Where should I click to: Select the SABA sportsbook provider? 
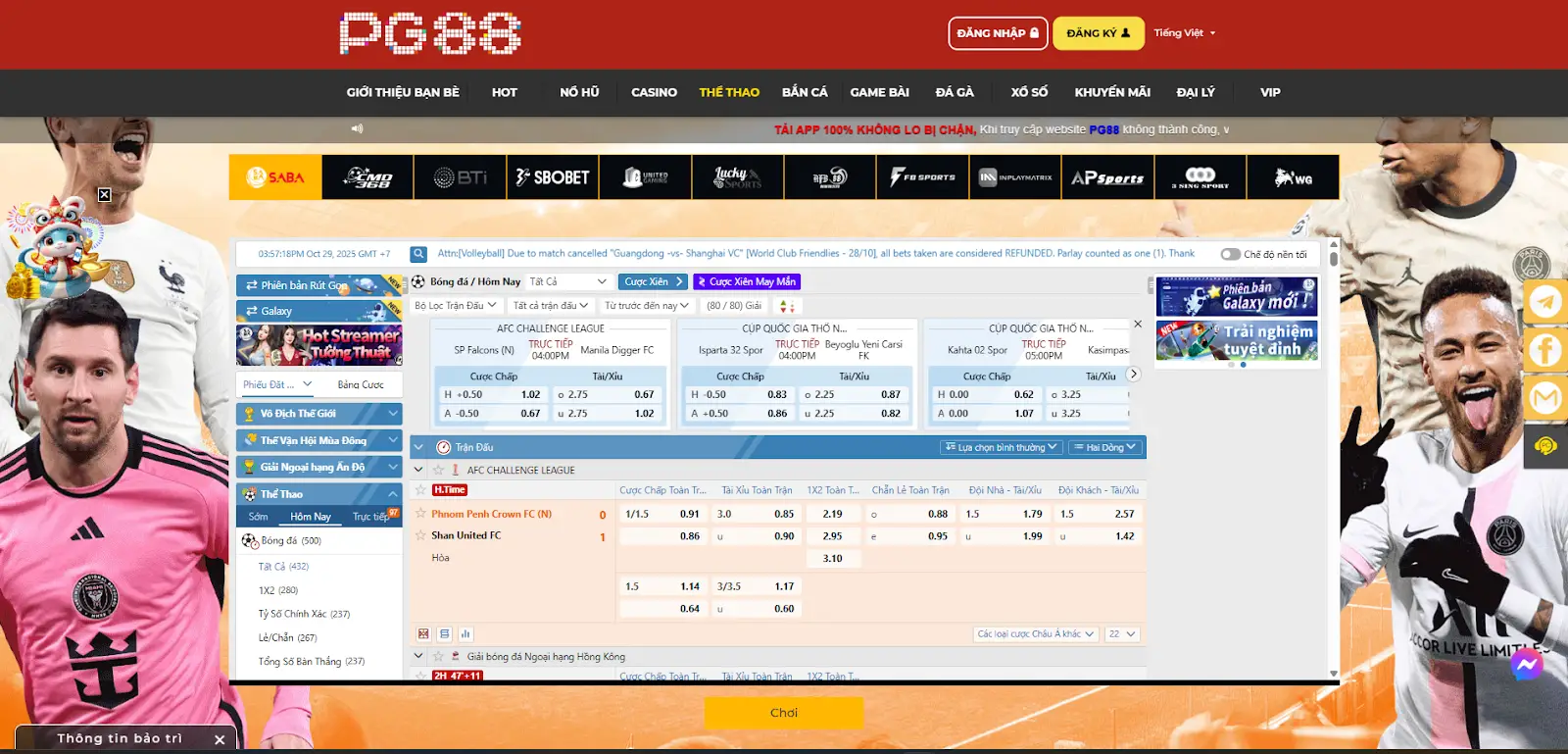[x=275, y=177]
